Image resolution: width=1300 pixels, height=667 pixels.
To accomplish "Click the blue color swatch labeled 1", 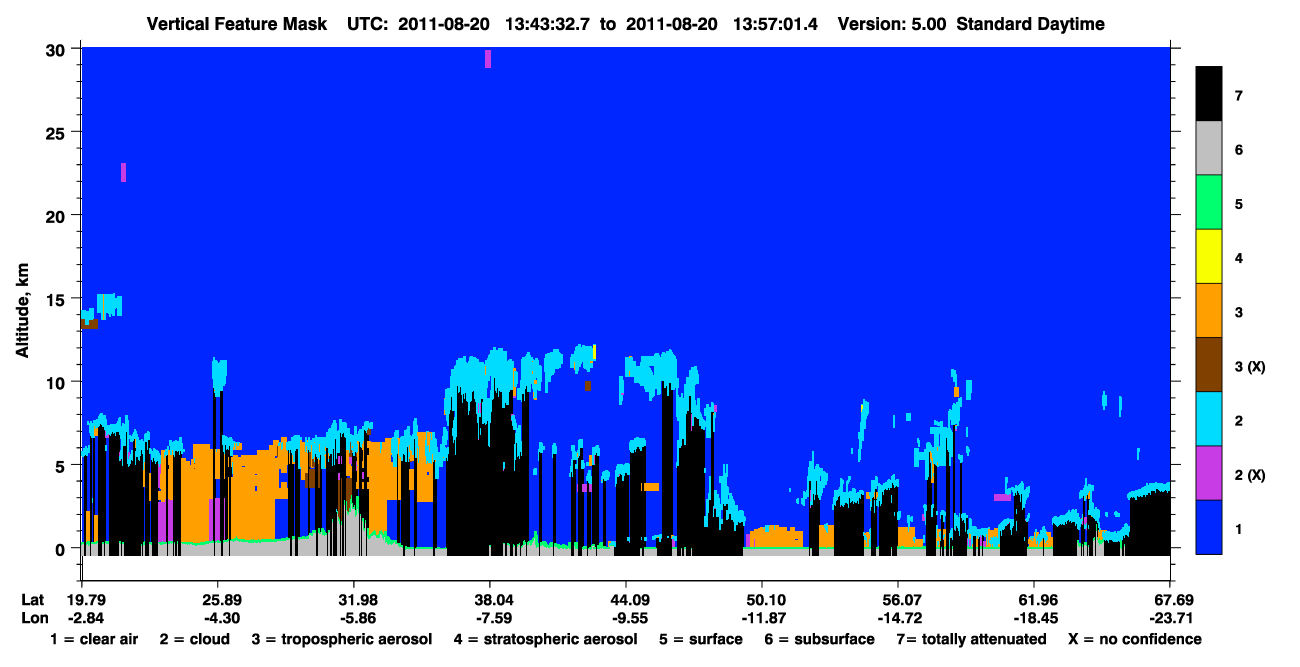I will pyautogui.click(x=1209, y=527).
